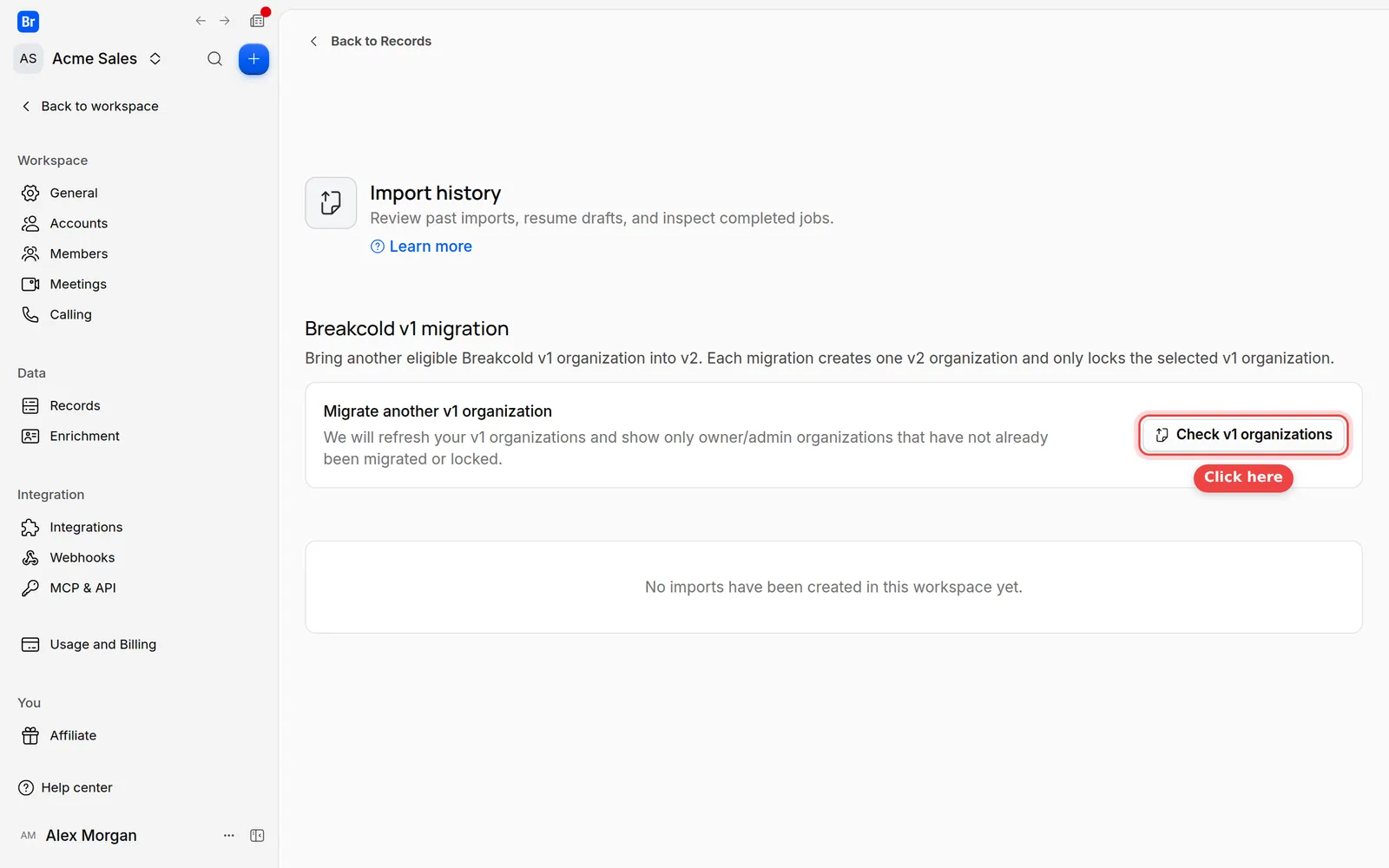Image resolution: width=1389 pixels, height=868 pixels.
Task: Click the Calling phone icon
Action: click(x=30, y=314)
